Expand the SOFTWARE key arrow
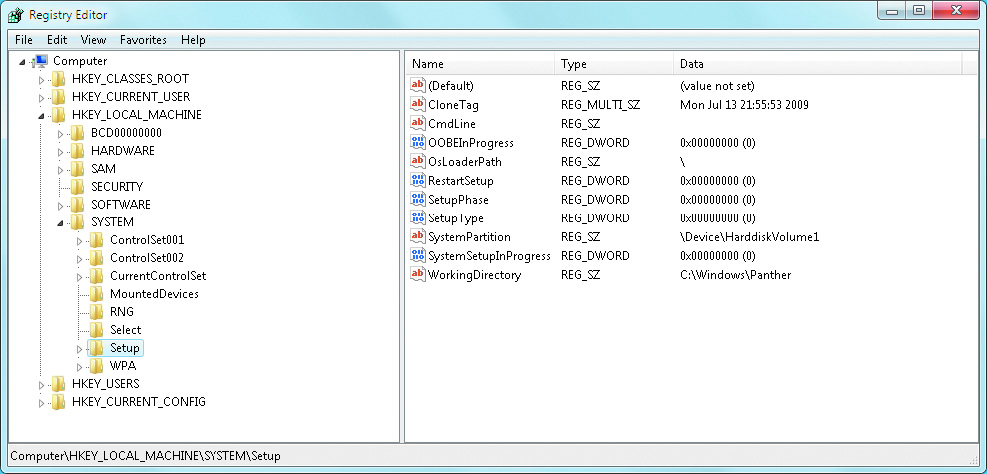The height and width of the screenshot is (474, 987). point(60,205)
